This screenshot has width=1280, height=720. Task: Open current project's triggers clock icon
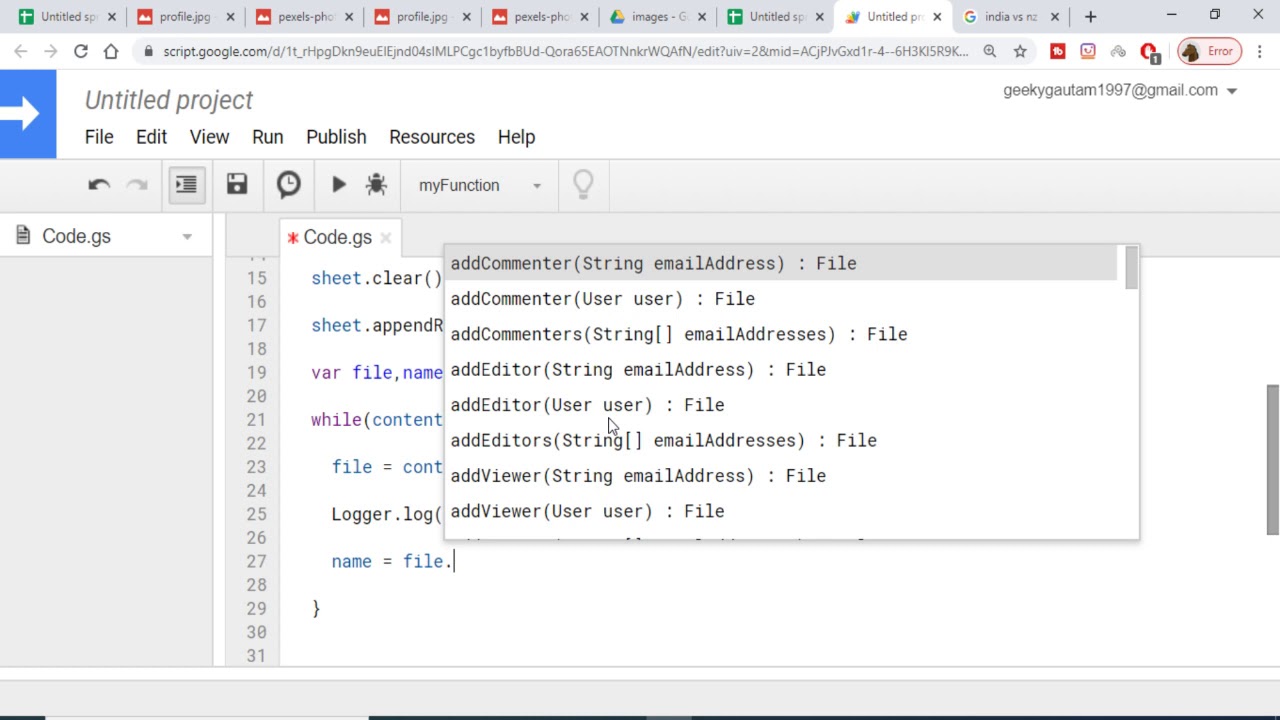[288, 185]
